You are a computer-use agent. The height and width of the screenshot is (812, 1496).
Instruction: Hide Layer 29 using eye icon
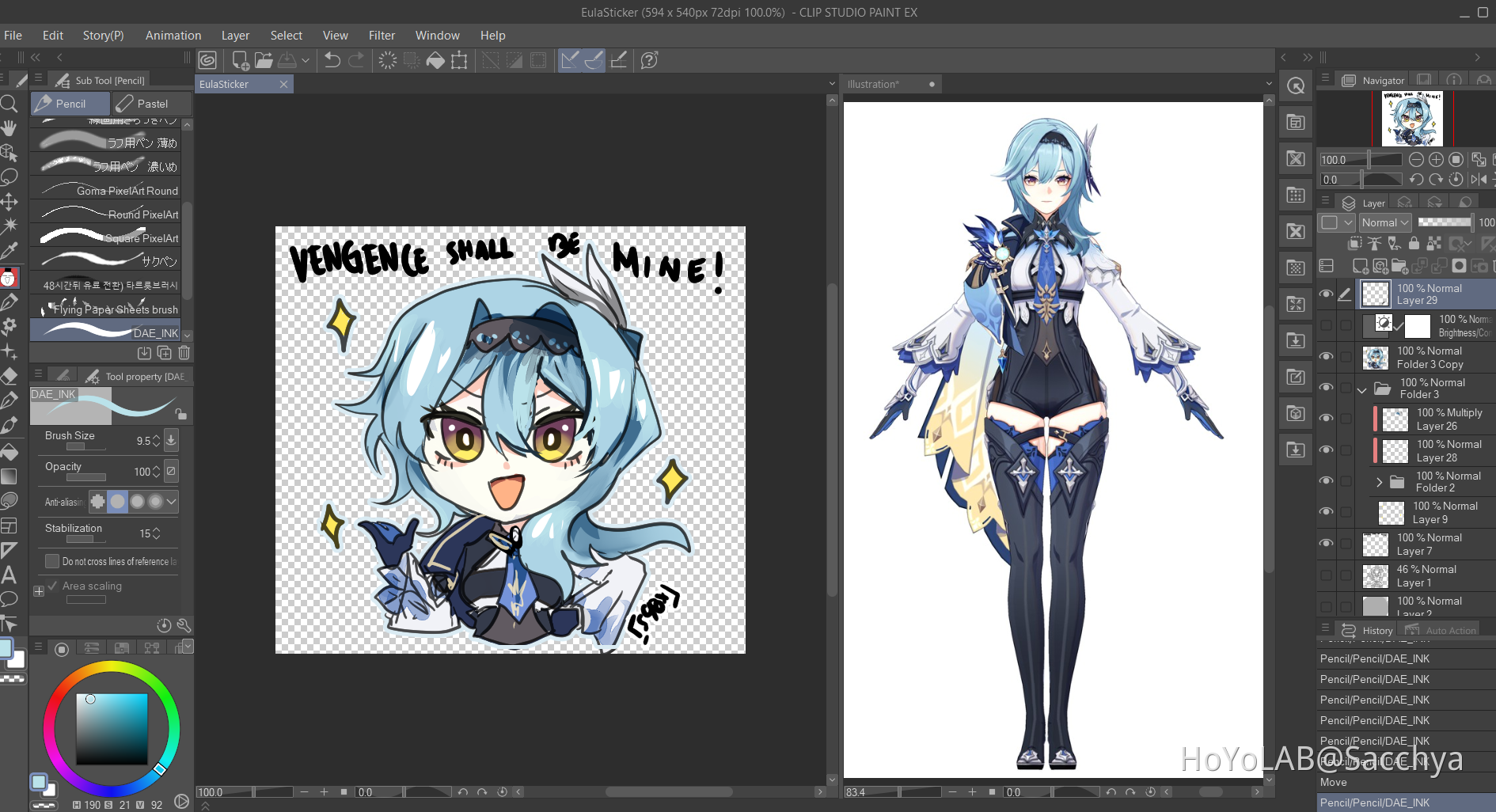tap(1326, 294)
